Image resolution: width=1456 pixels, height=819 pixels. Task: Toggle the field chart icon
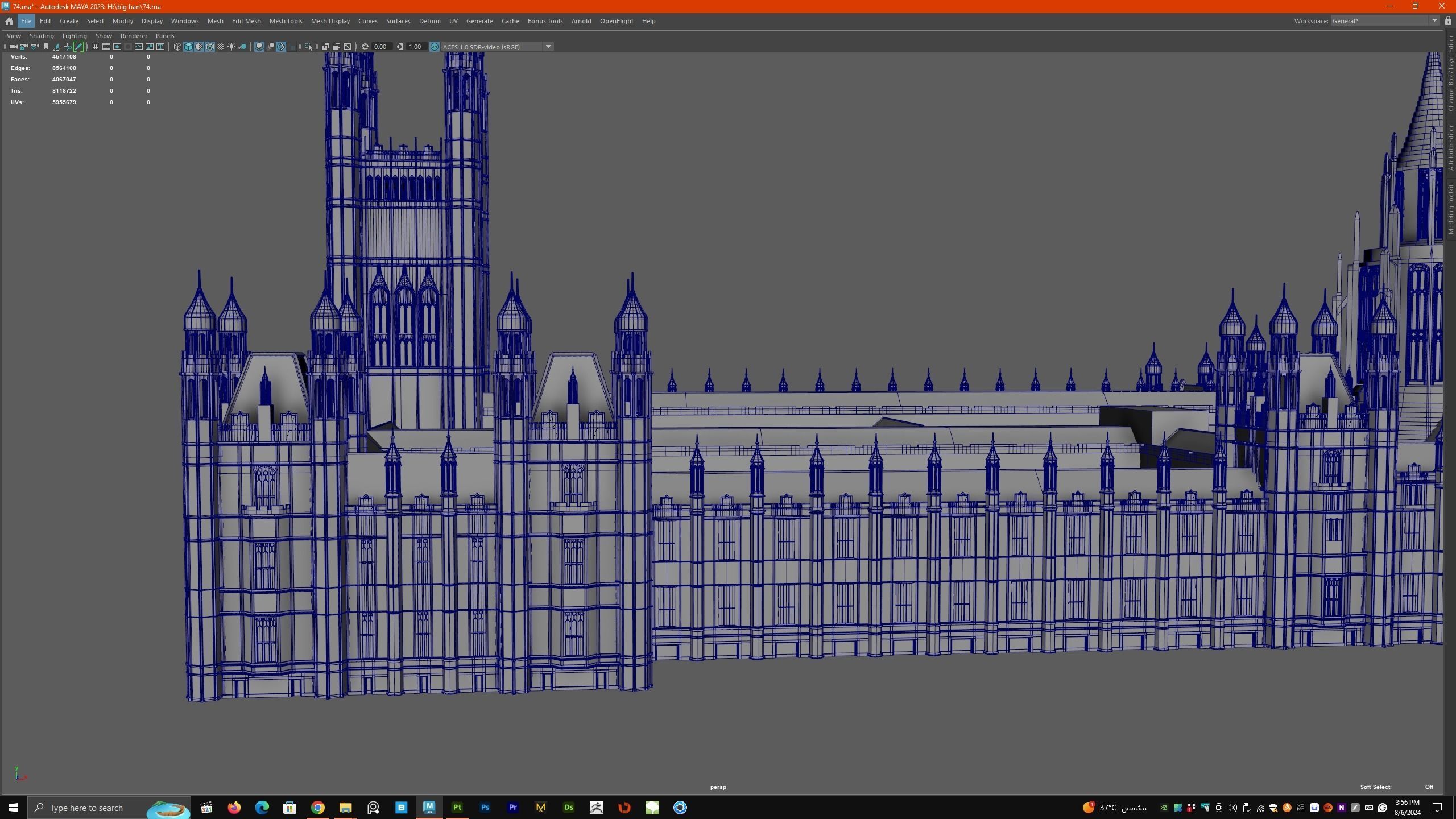(x=138, y=47)
